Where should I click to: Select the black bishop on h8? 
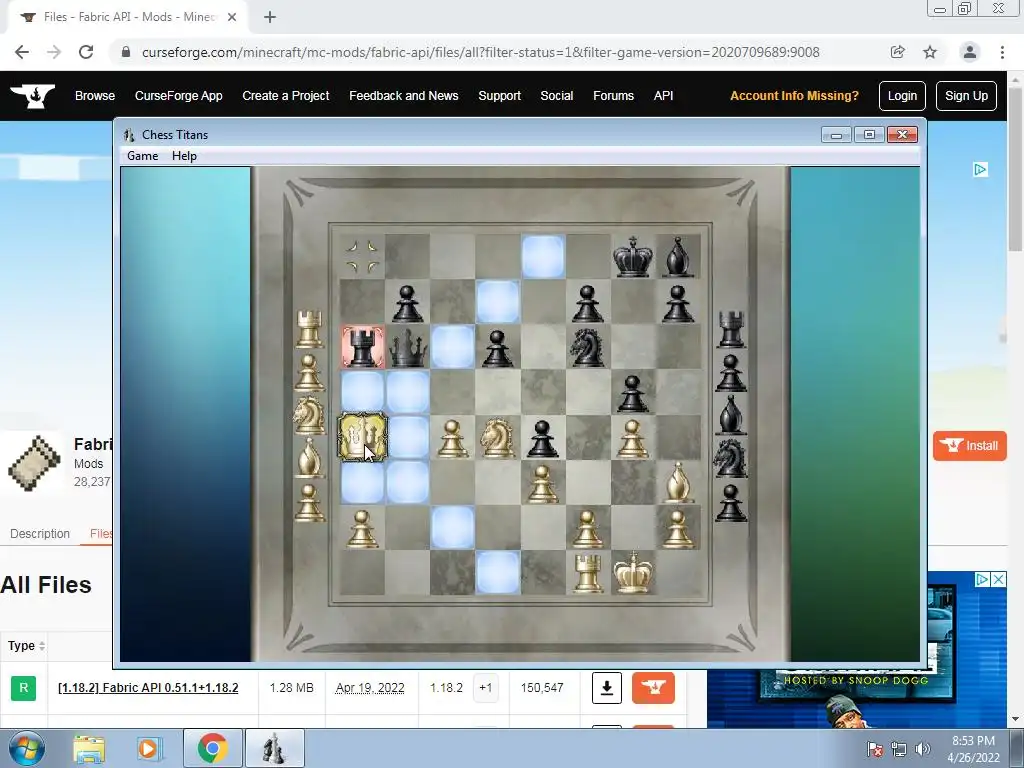coord(678,257)
